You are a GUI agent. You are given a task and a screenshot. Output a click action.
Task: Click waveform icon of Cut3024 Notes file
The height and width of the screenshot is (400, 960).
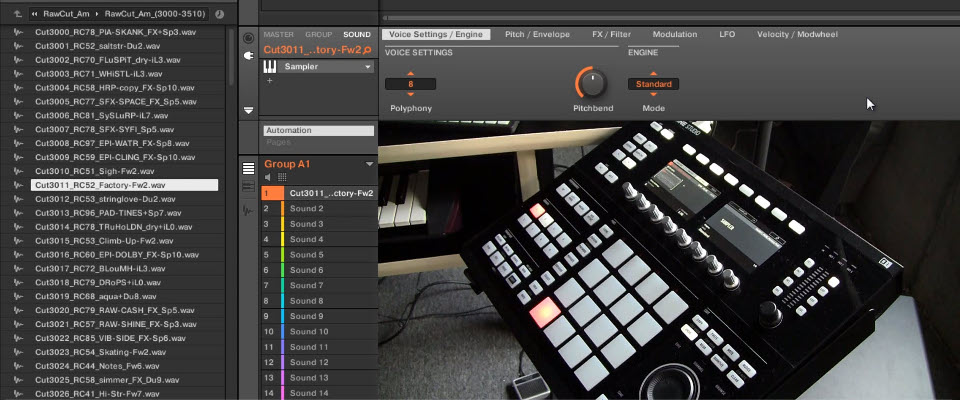click(18, 366)
